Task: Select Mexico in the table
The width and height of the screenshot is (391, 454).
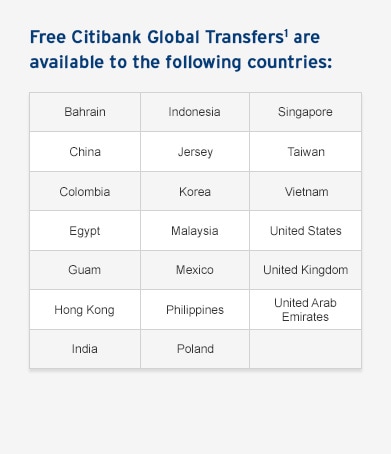Action: [195, 270]
